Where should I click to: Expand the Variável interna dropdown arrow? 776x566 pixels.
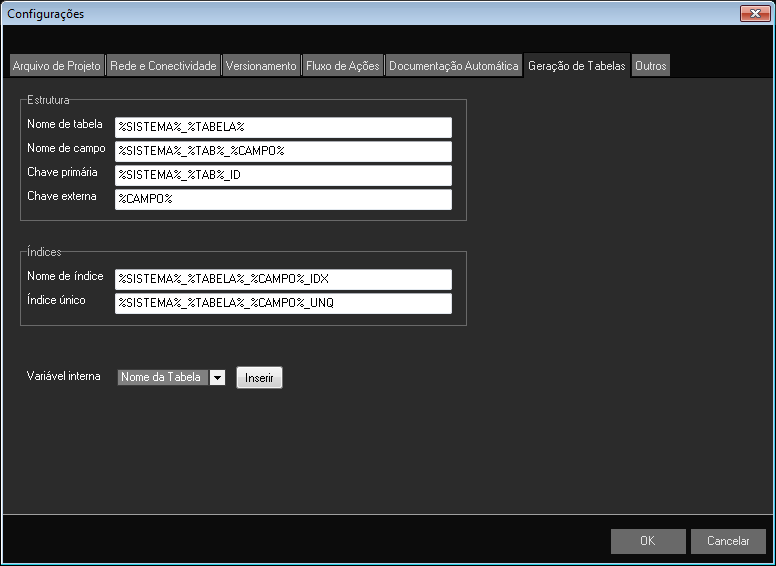coord(217,378)
